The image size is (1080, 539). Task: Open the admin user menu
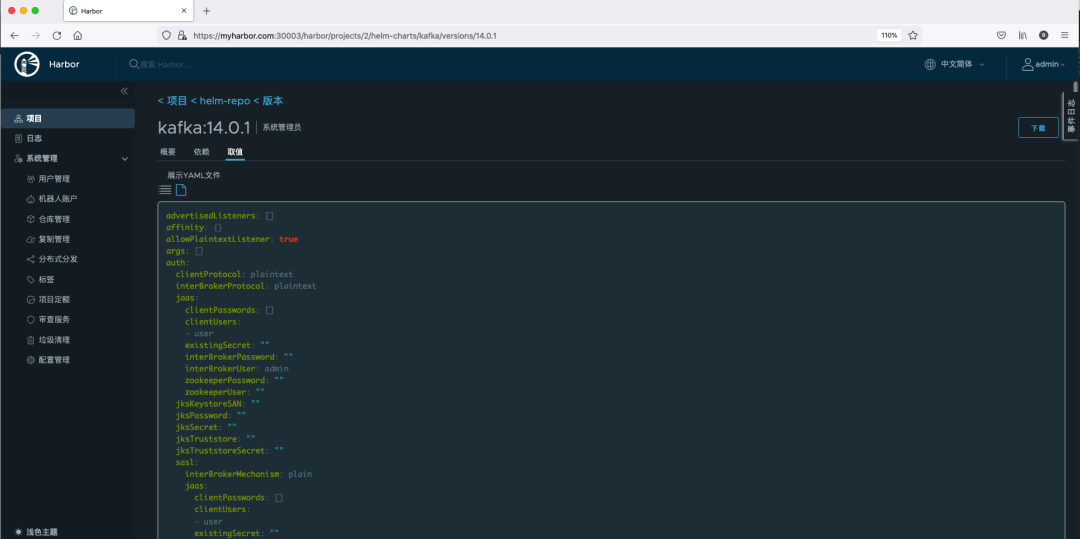(x=1043, y=64)
